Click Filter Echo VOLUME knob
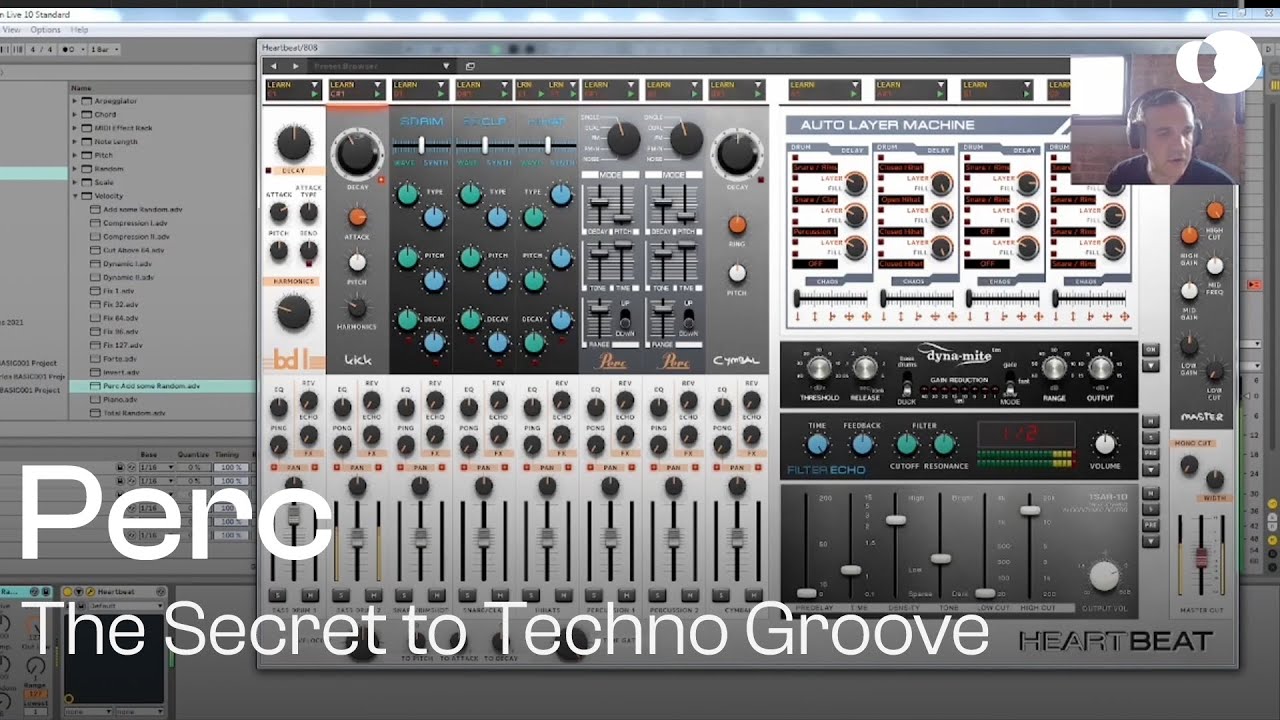Viewport: 1280px width, 720px height. [1104, 444]
